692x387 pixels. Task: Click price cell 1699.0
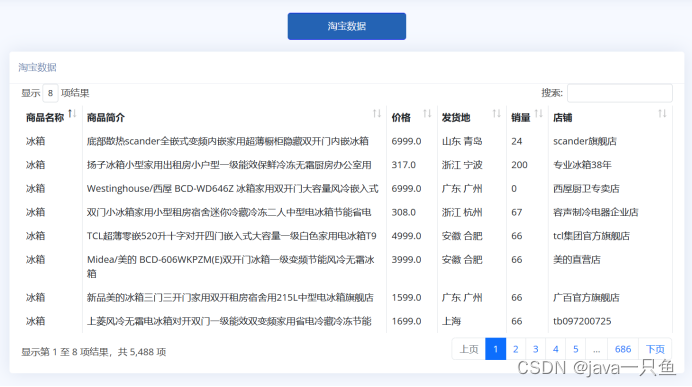[x=406, y=321]
